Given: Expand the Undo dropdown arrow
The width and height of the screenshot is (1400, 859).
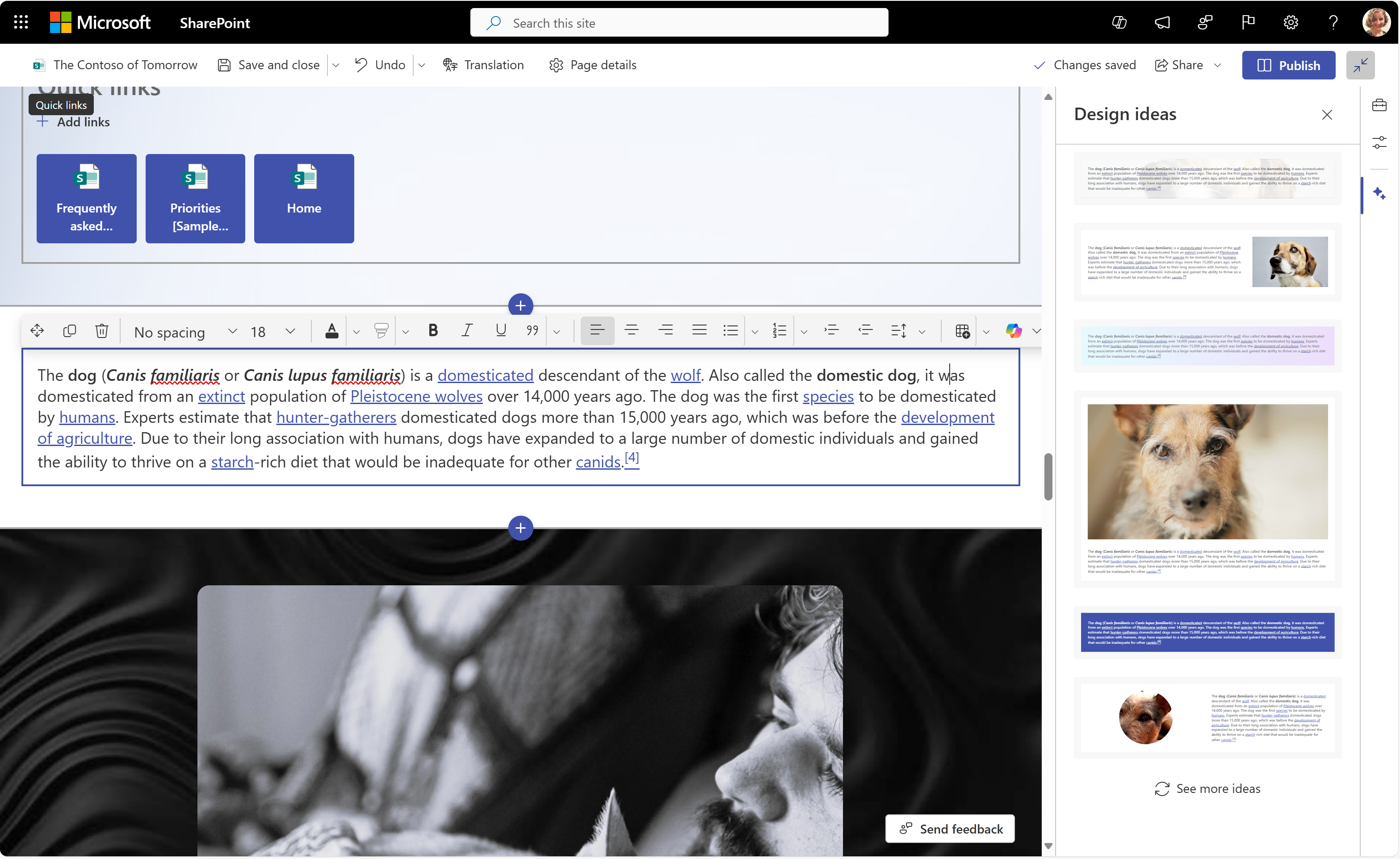Looking at the screenshot, I should 422,65.
